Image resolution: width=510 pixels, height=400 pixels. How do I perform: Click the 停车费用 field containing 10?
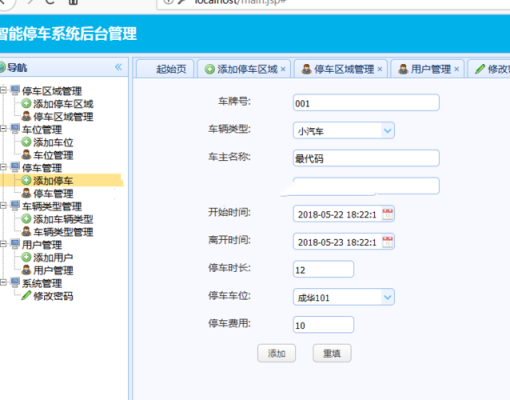(323, 325)
